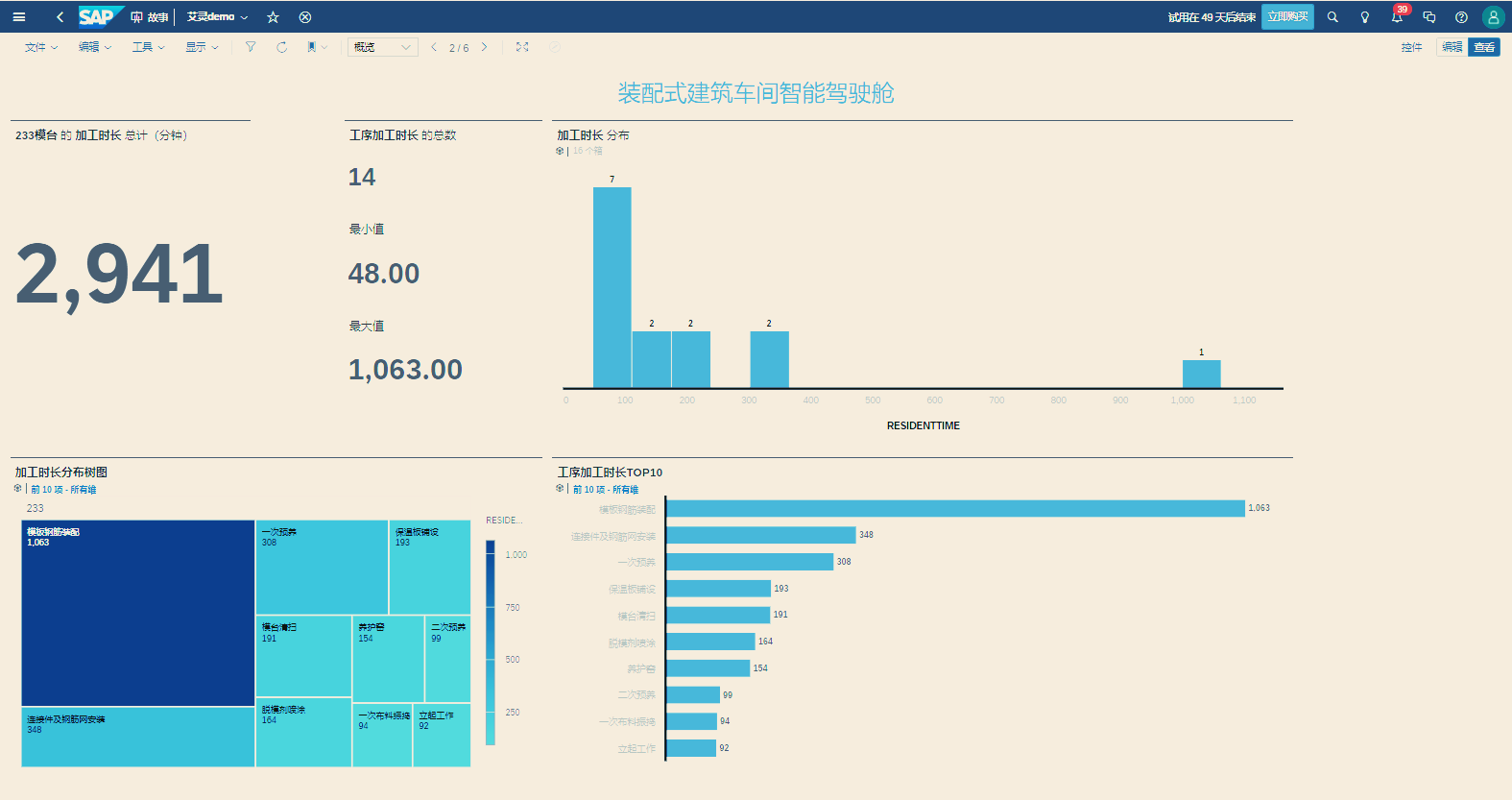Click the refresh icon in toolbar
Image resolution: width=1512 pixels, height=800 pixels.
coord(281,47)
